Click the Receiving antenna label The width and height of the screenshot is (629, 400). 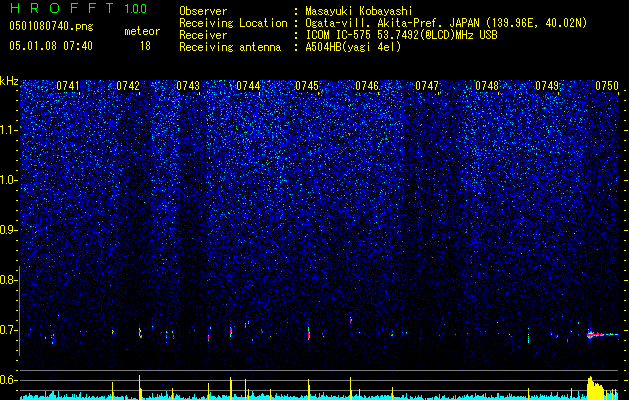(x=230, y=47)
